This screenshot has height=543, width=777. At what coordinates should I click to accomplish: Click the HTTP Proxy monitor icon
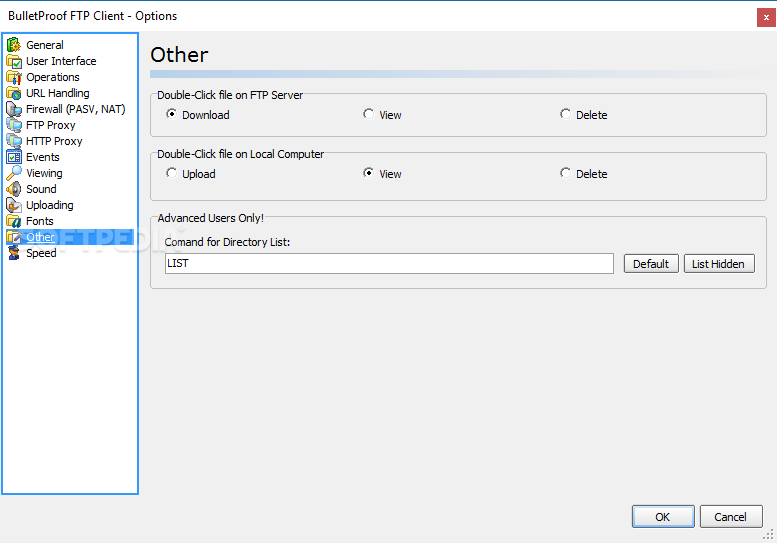tap(14, 141)
